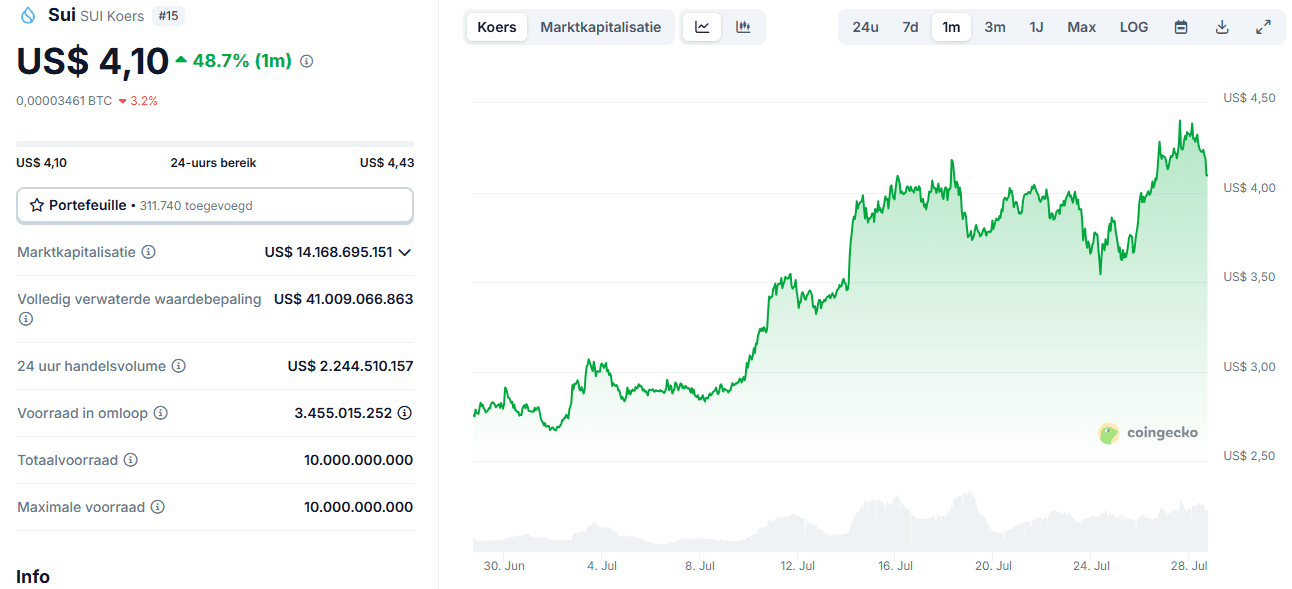Screen dimensions: 1292x589
Task: Show Marktkapitalisatie info tooltip icon
Action: pyautogui.click(x=148, y=252)
